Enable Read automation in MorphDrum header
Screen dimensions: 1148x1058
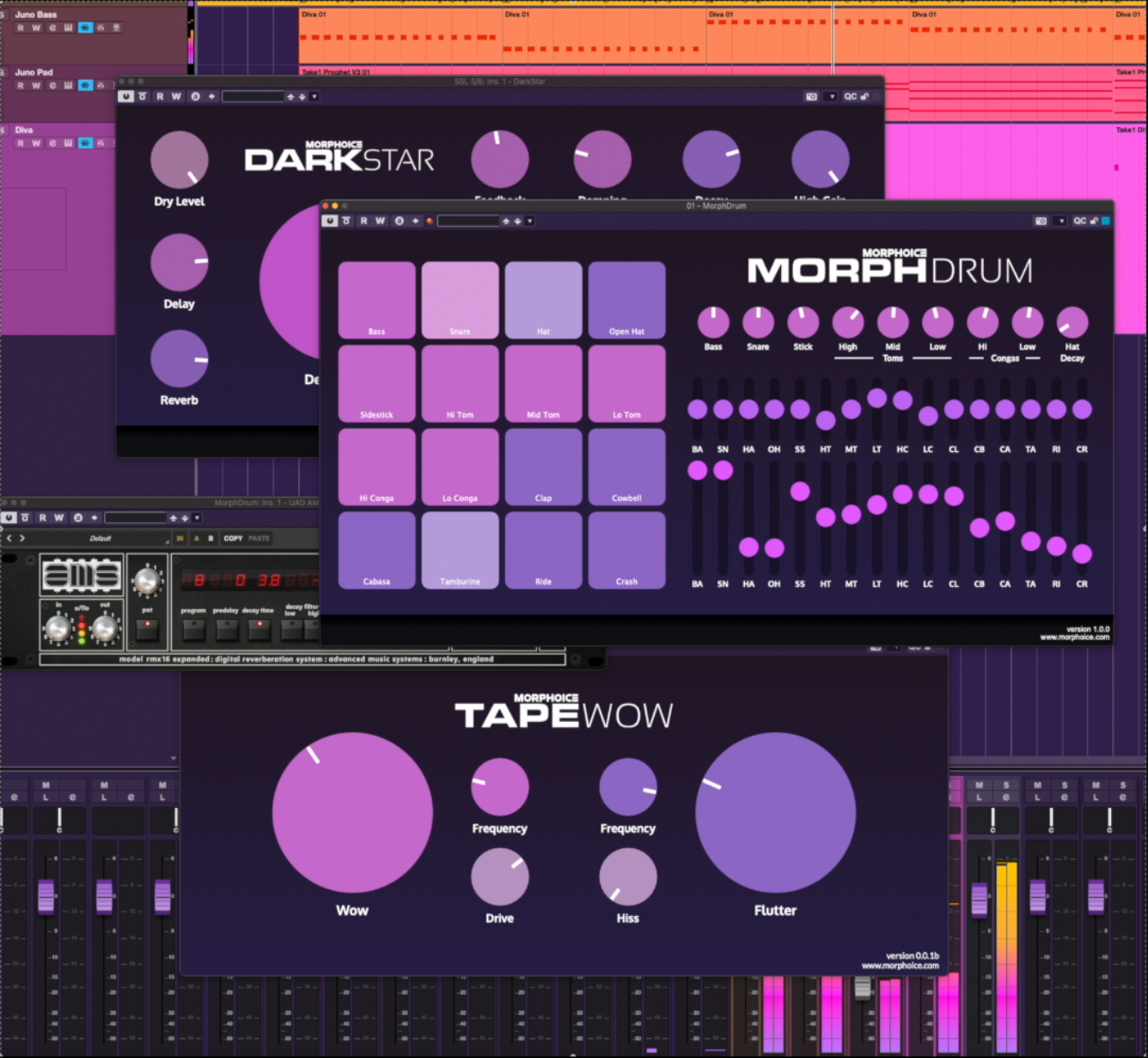[x=363, y=221]
